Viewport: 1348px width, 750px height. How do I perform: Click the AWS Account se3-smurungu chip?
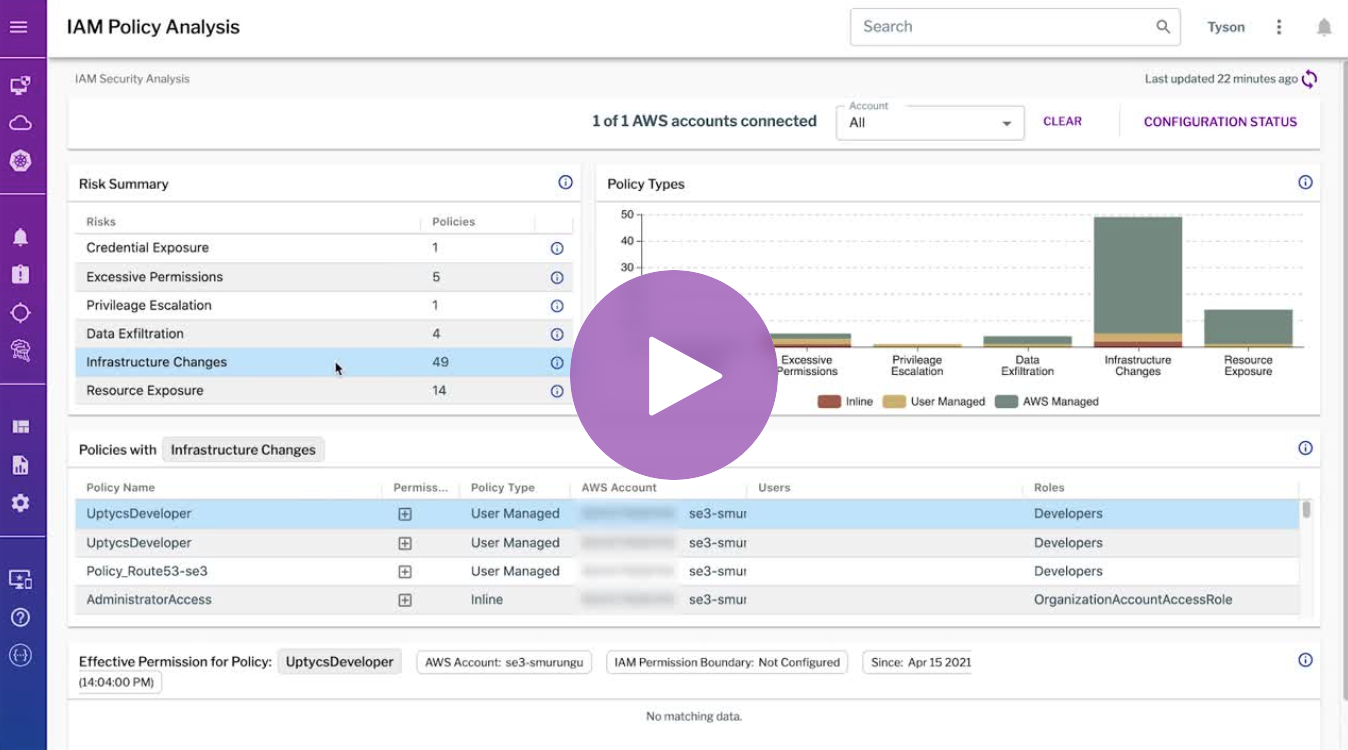click(504, 662)
